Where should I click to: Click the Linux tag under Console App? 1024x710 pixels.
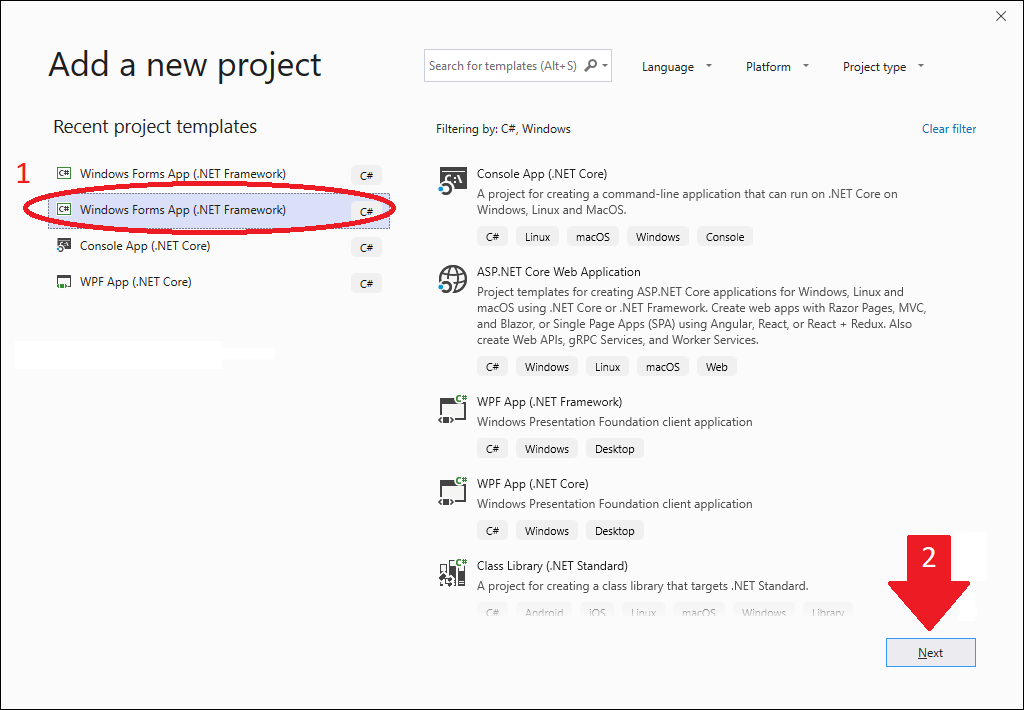coord(537,237)
